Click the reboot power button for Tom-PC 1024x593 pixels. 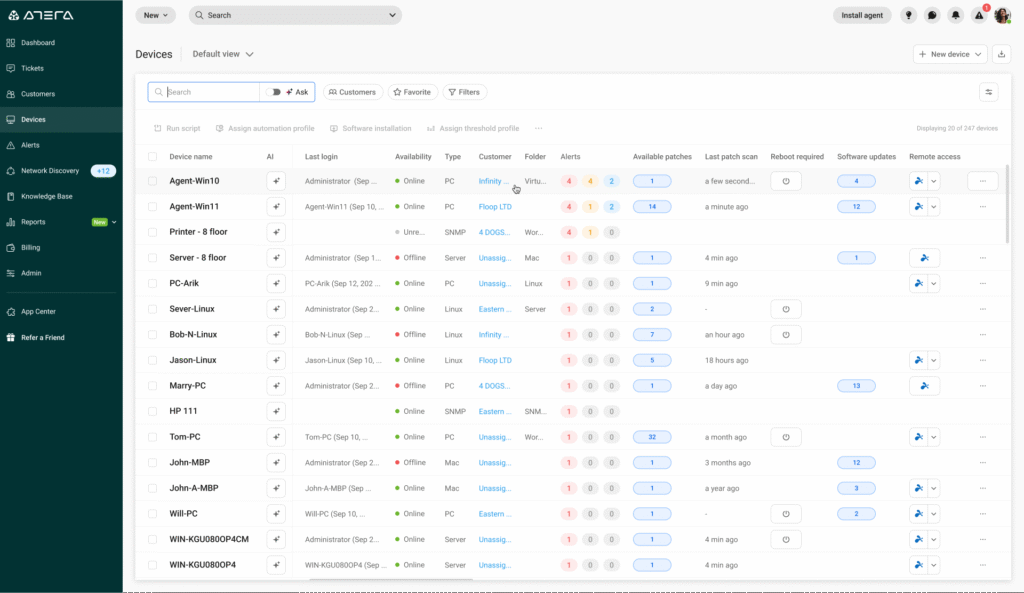pyautogui.click(x=786, y=436)
